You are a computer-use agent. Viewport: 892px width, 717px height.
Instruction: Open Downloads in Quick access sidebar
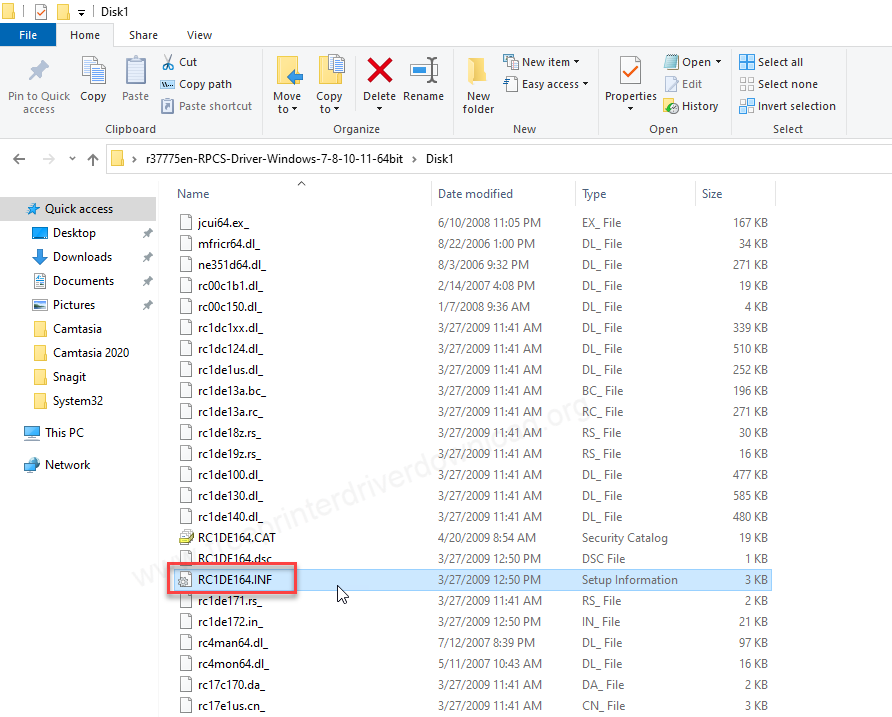tap(82, 257)
